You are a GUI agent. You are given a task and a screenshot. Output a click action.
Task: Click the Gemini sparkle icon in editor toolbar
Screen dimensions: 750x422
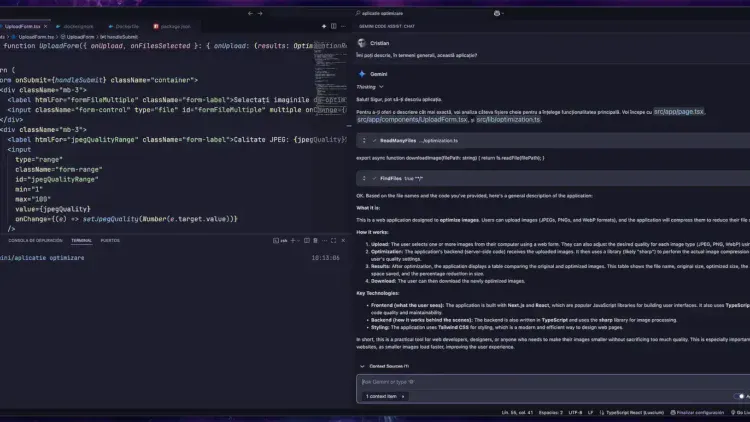coord(324,26)
